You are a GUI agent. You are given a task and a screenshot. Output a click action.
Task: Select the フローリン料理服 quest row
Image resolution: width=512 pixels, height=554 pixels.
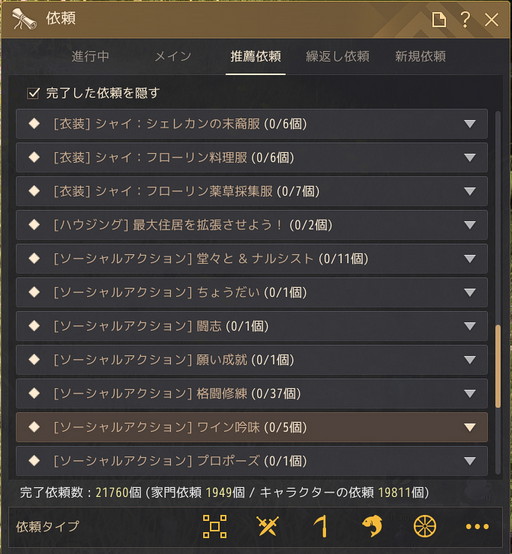[x=252, y=158]
